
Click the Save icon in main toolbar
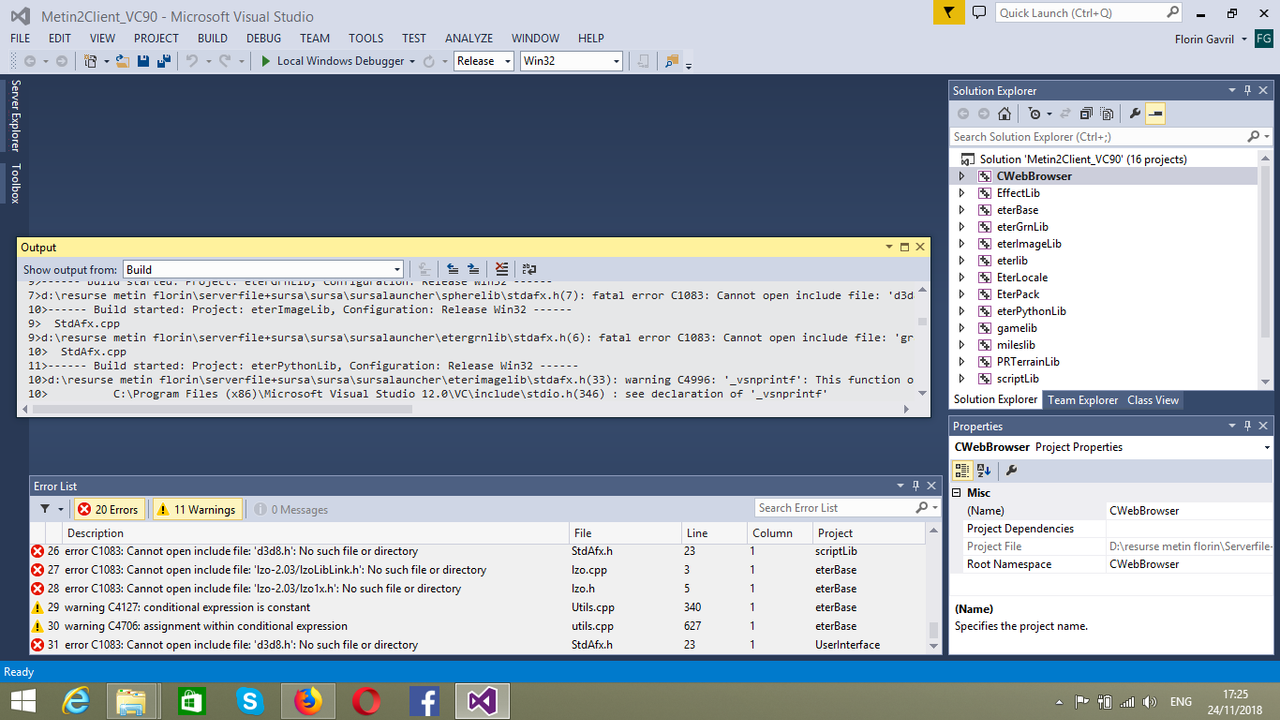point(142,61)
